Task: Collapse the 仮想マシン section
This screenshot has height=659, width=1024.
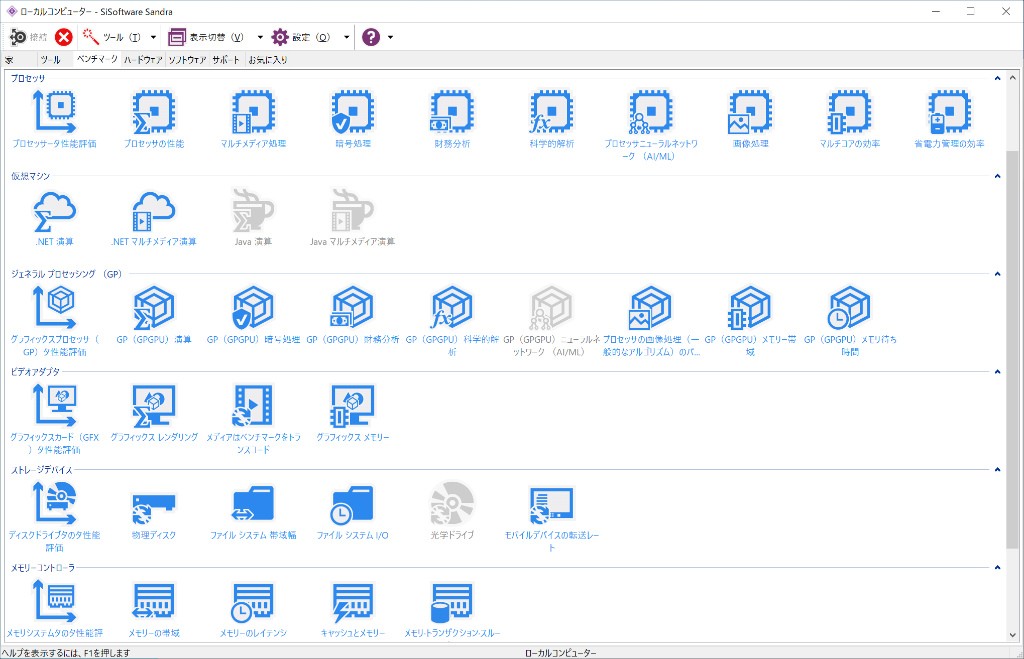Action: coord(997,176)
